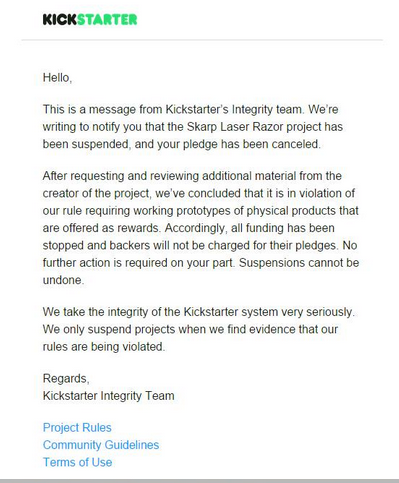The width and height of the screenshot is (399, 483).
Task: Click the word "undone."
Action: pos(63,280)
